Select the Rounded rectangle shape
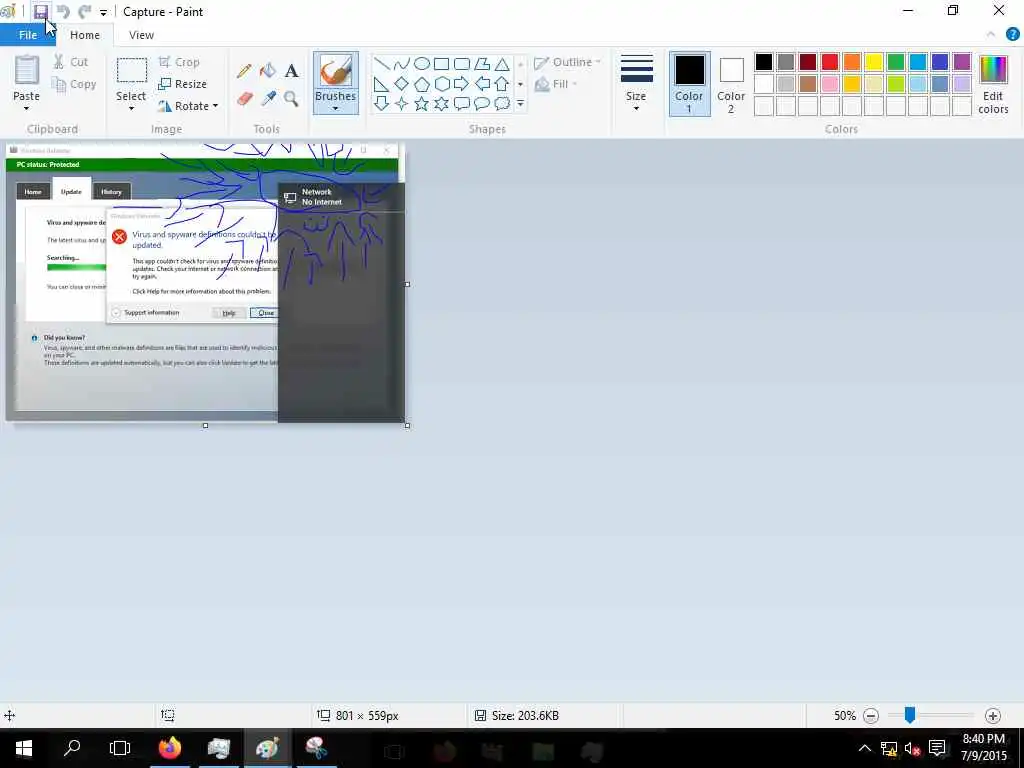The image size is (1024, 768). 462,63
